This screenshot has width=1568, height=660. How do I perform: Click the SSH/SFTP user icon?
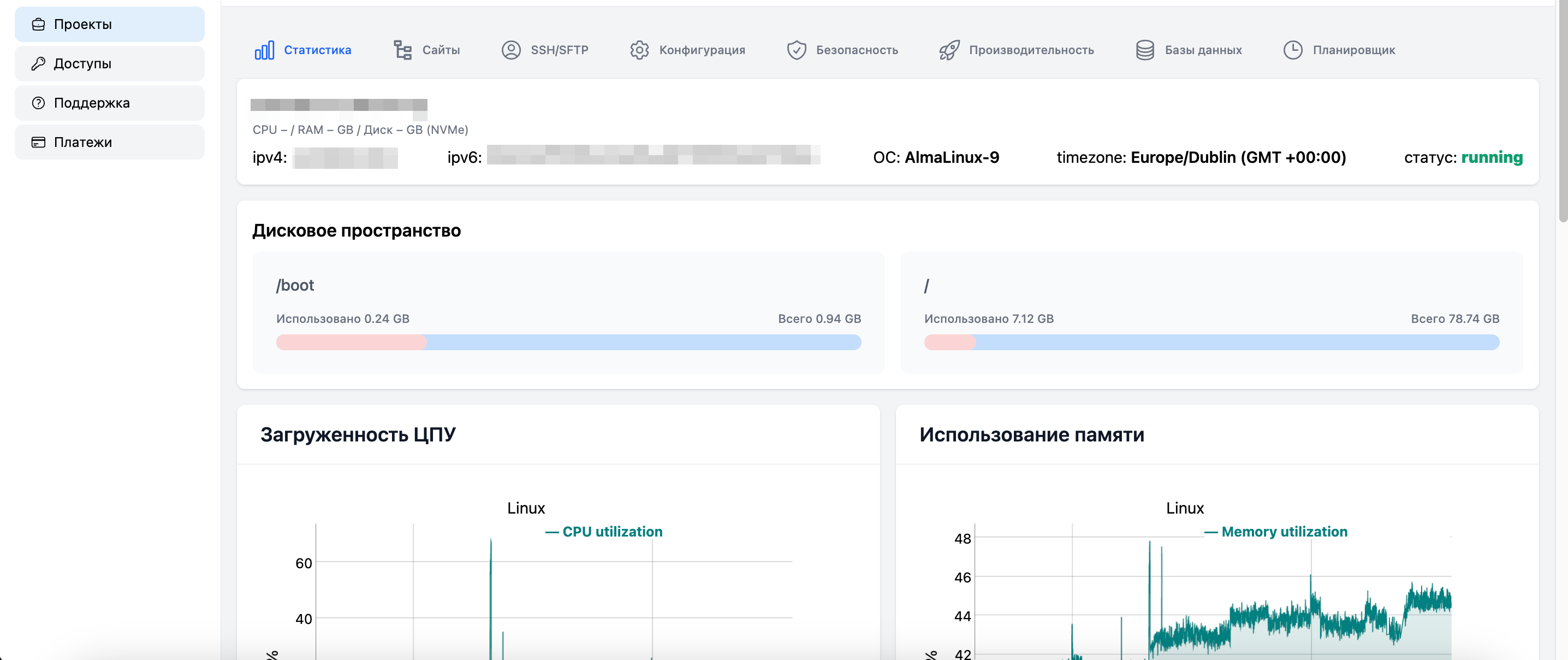pos(510,50)
